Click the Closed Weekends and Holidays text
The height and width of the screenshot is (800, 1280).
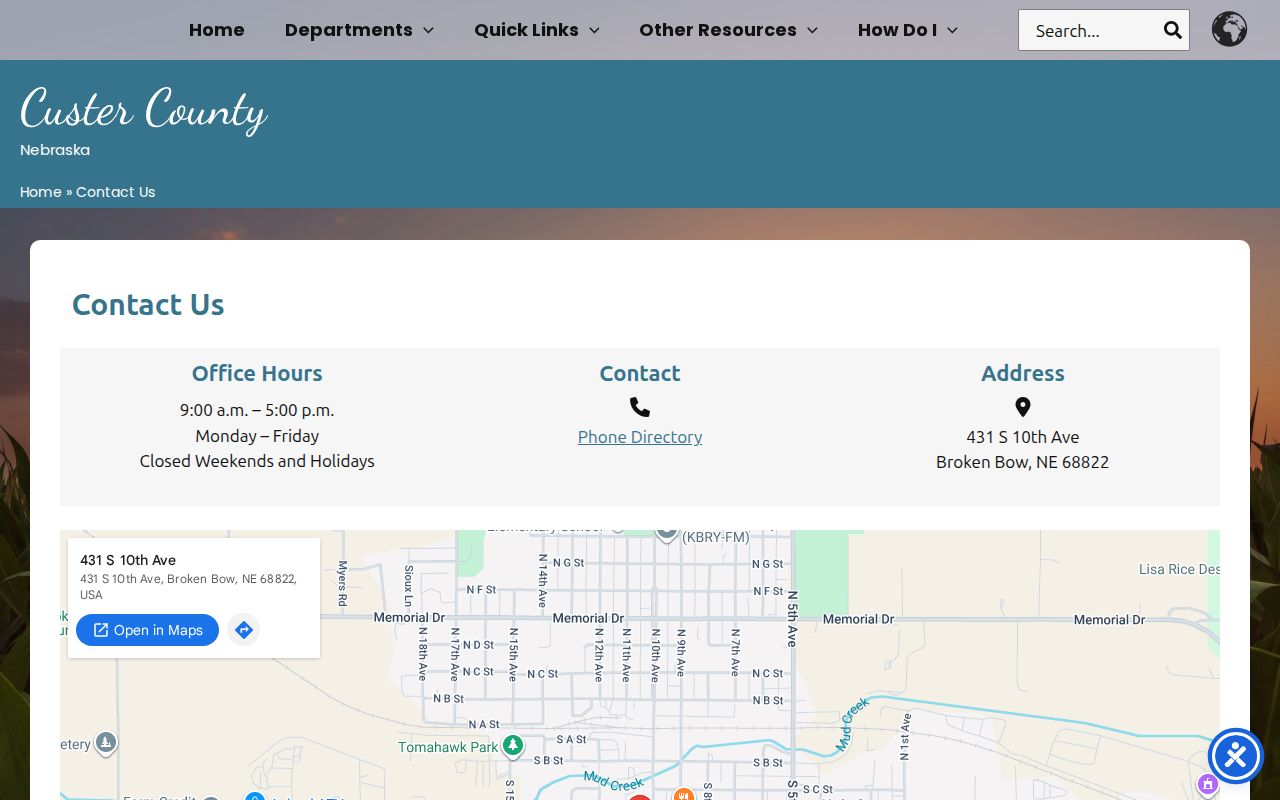tap(257, 461)
